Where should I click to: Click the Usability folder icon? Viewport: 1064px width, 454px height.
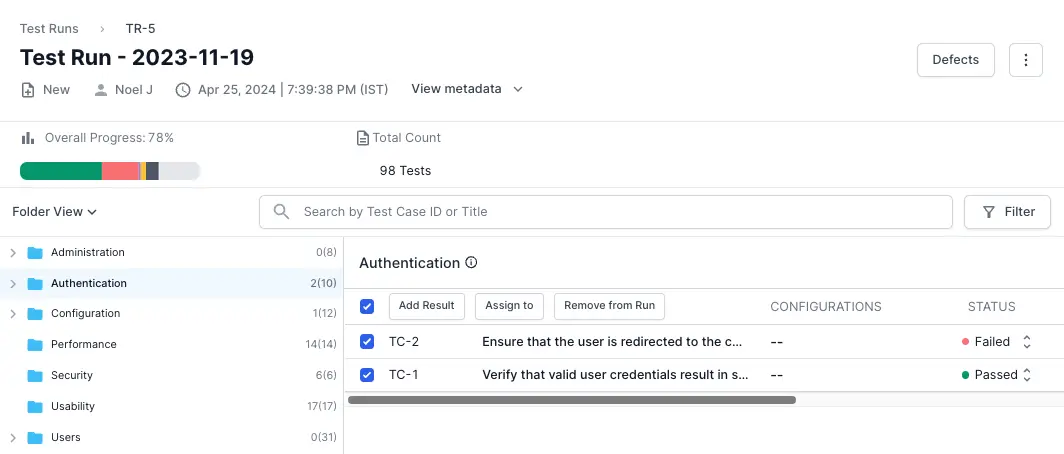coord(36,407)
